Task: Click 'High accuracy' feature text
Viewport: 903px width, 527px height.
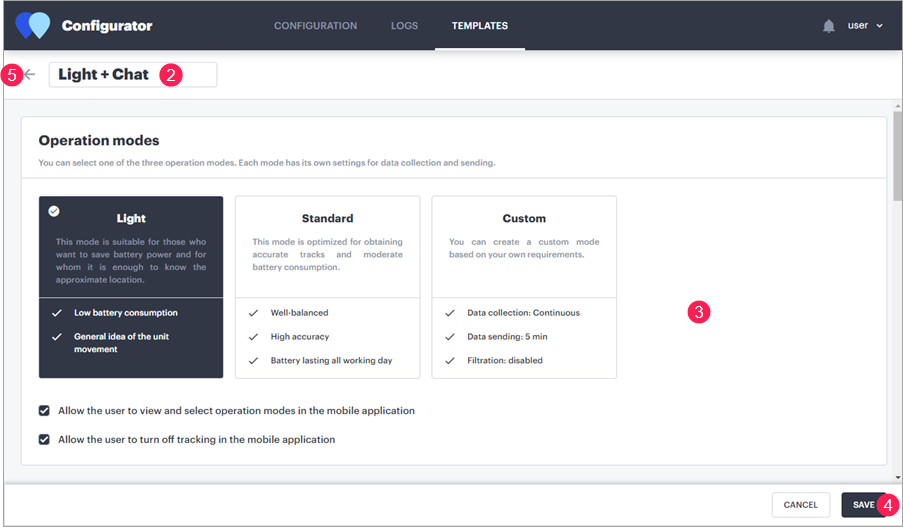Action: coord(300,337)
